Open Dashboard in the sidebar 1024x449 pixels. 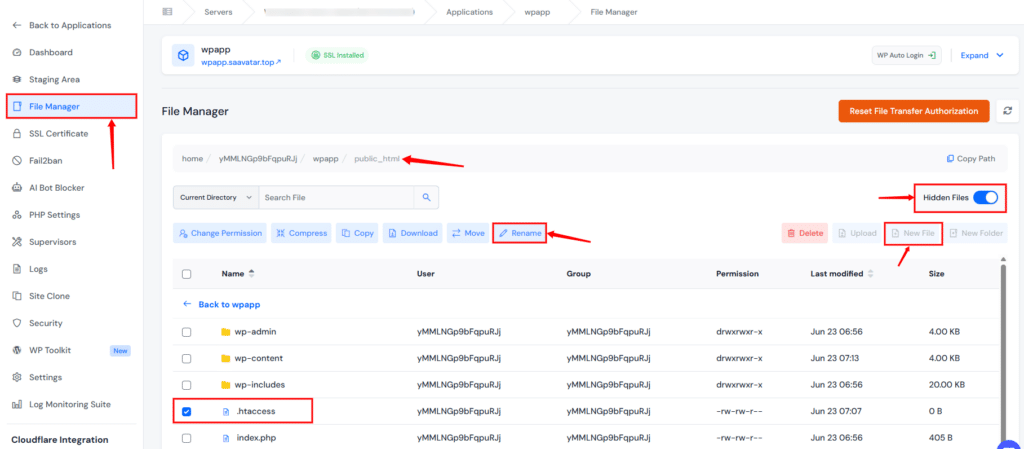click(42, 52)
